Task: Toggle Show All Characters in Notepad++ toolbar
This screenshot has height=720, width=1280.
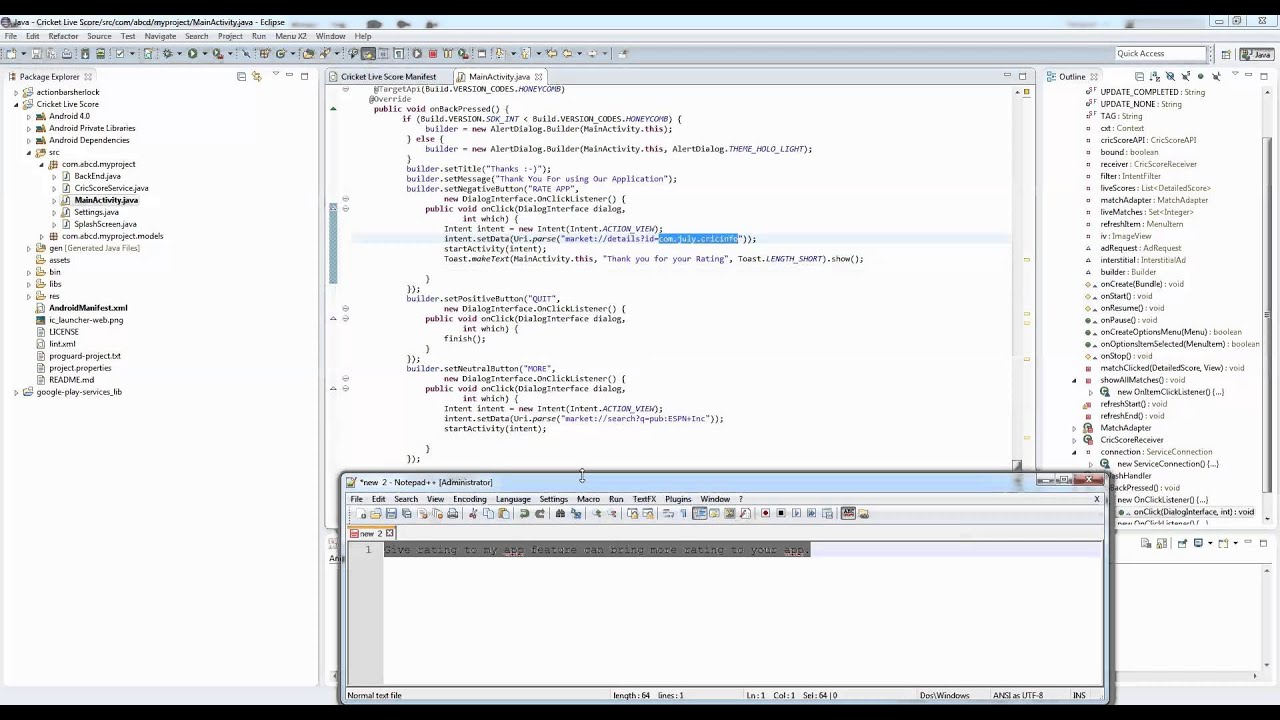Action: click(x=684, y=514)
